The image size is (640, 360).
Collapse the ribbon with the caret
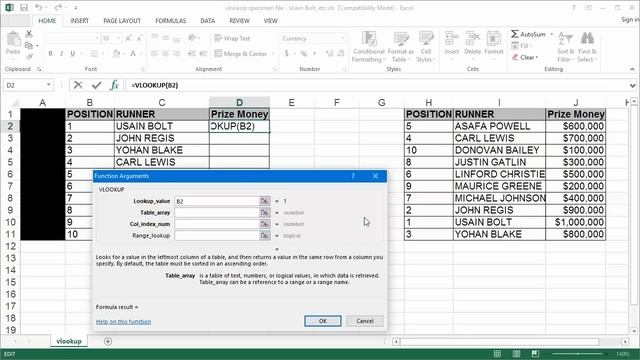coord(632,69)
